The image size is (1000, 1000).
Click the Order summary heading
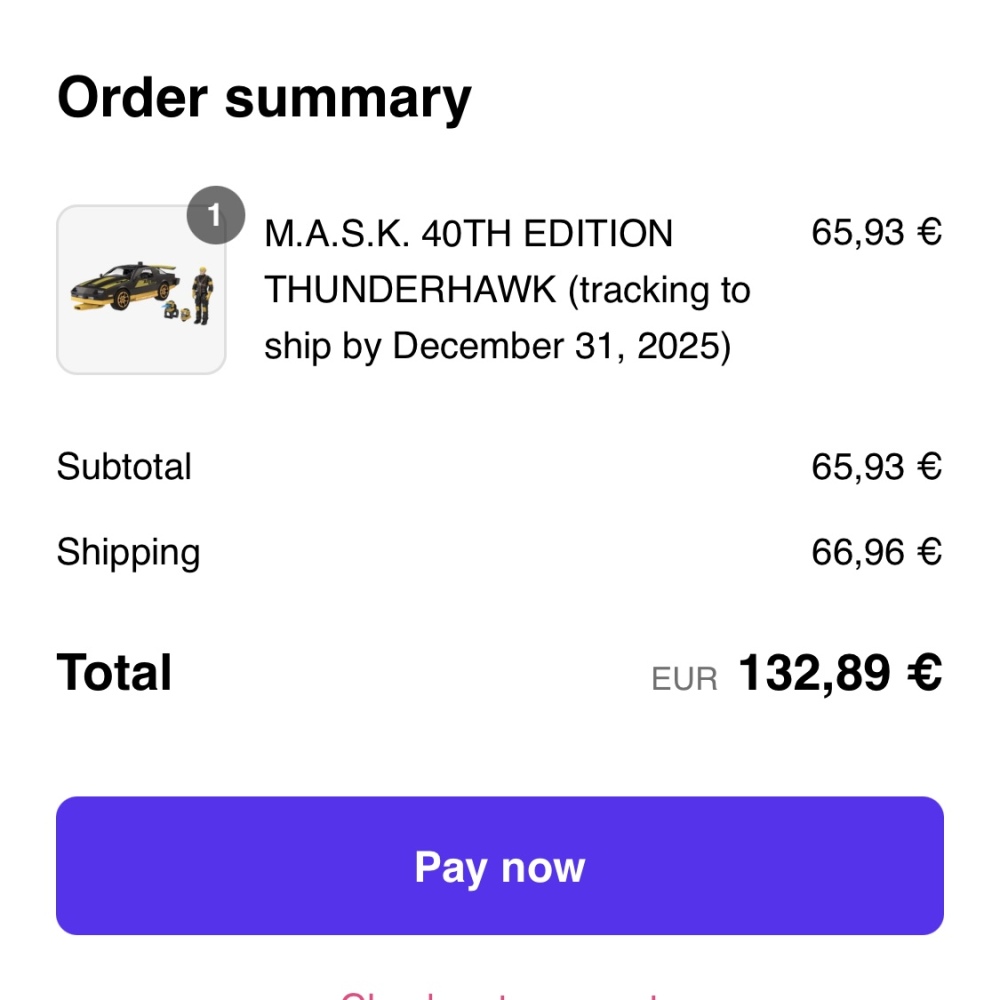[264, 98]
